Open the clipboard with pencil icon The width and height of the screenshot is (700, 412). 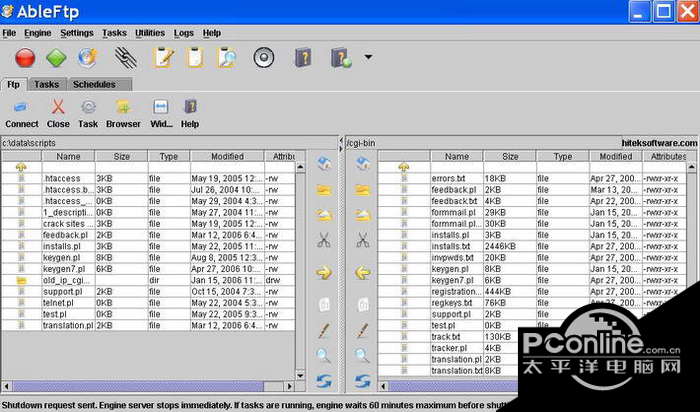(x=163, y=58)
